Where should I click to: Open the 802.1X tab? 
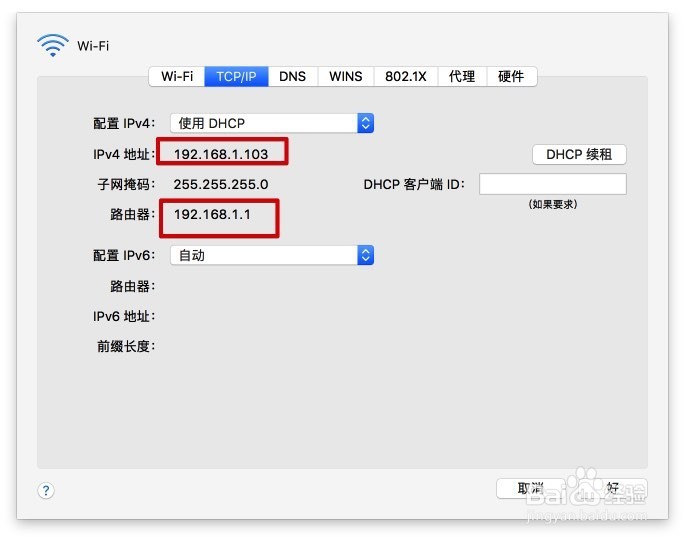click(x=405, y=76)
